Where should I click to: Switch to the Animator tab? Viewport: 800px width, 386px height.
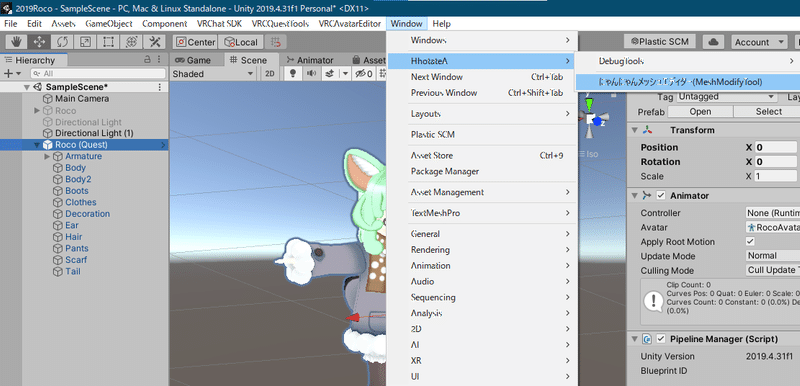click(310, 60)
